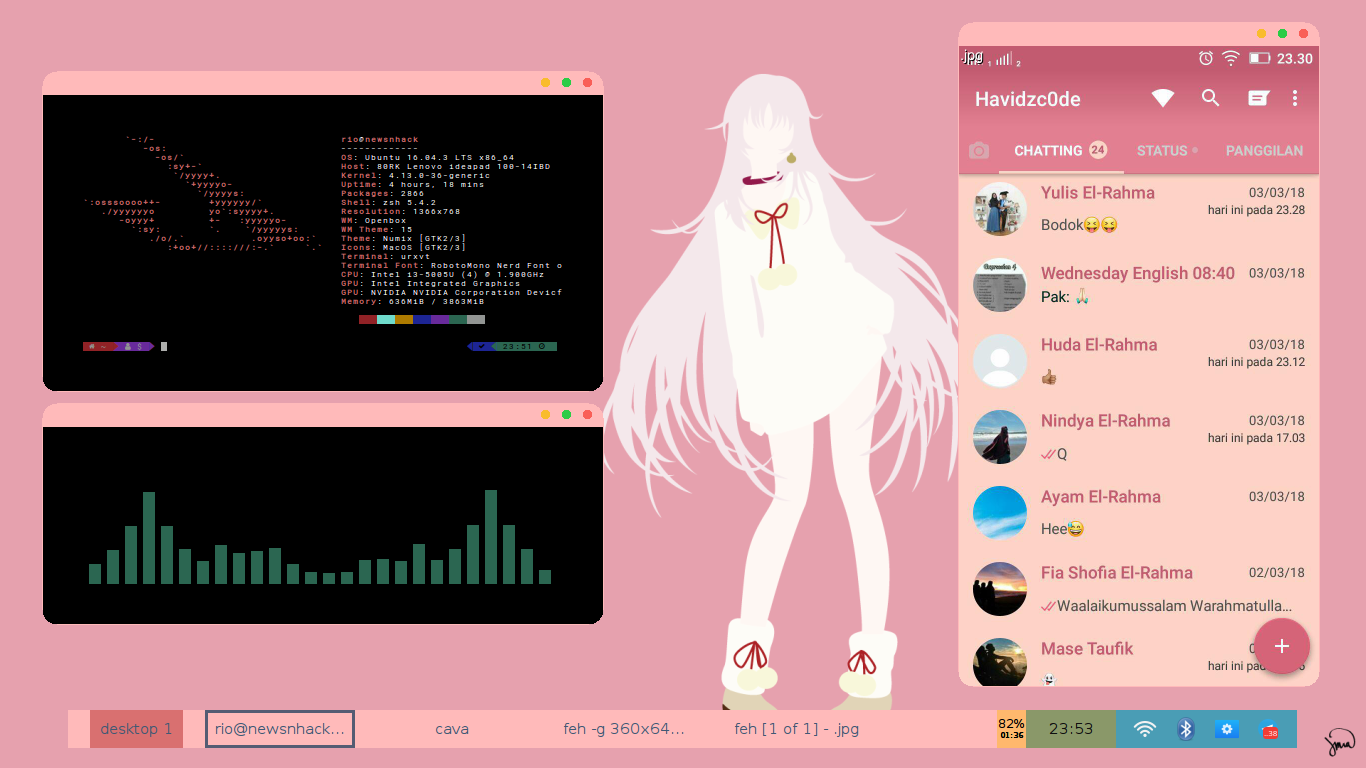
Task: Click the 23.30 time in phone status bar
Action: coord(1295,58)
